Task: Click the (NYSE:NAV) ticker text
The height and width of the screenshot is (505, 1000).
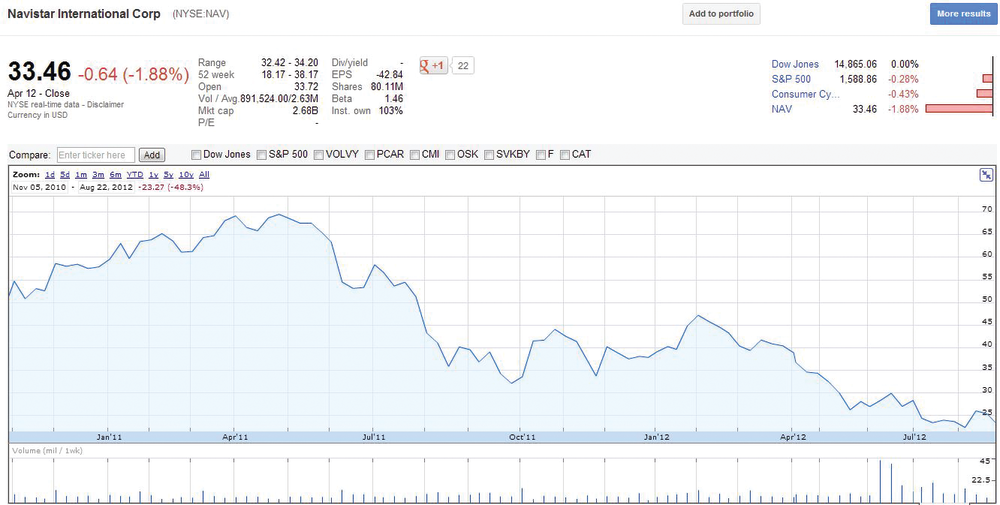Action: coord(201,13)
